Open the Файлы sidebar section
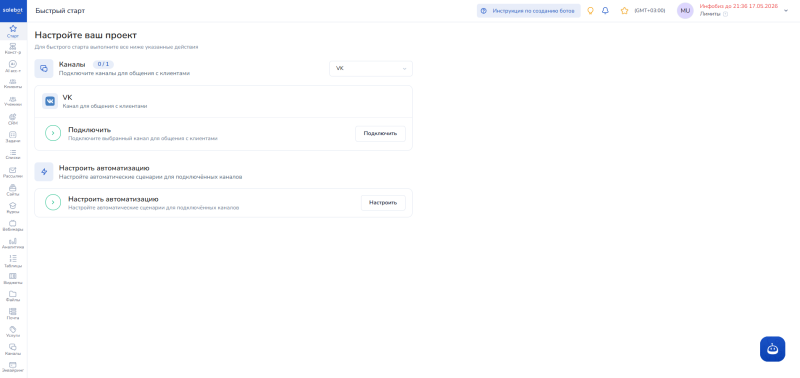 [13, 296]
